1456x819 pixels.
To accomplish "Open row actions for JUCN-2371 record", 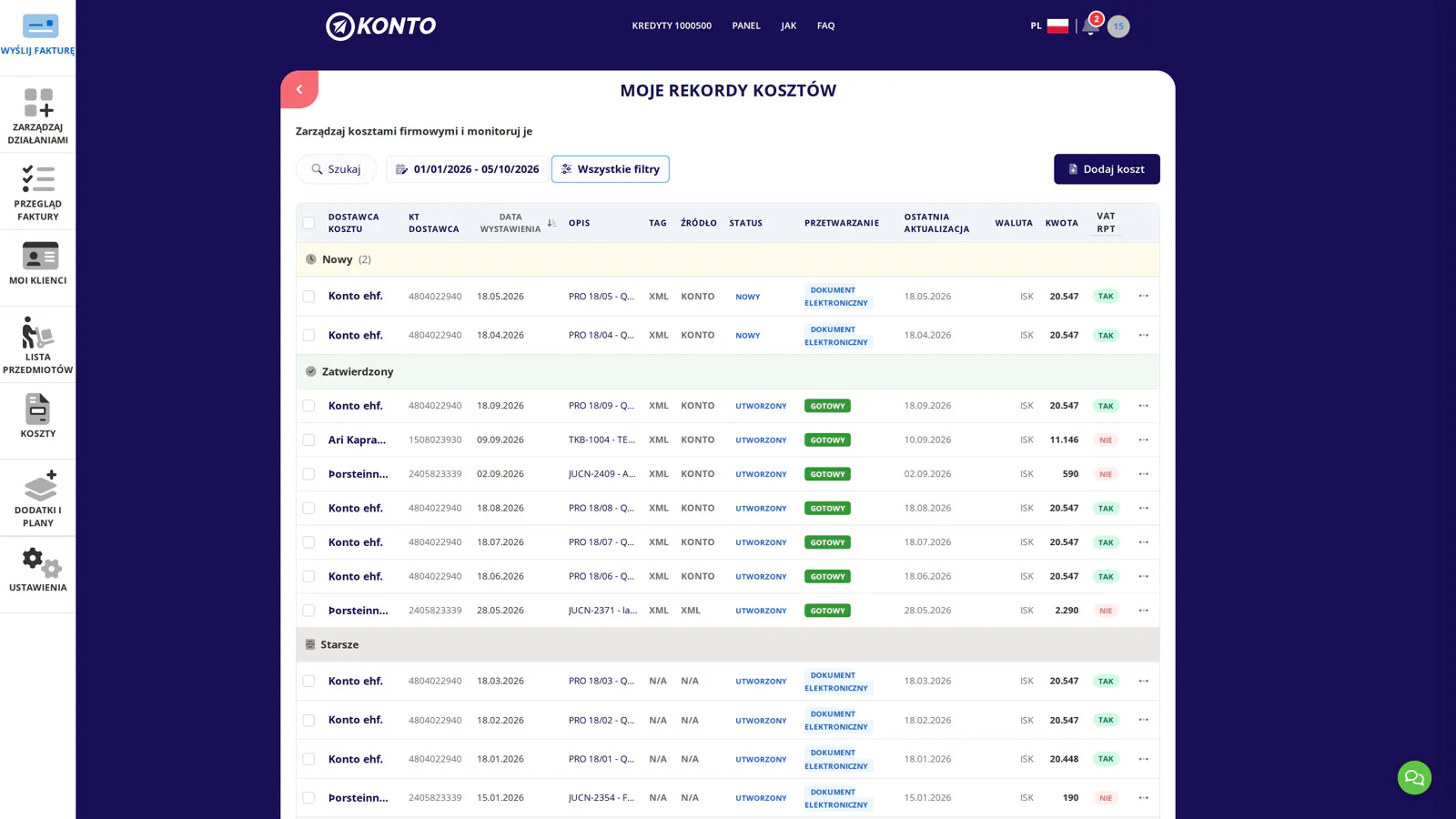I will pos(1144,611).
